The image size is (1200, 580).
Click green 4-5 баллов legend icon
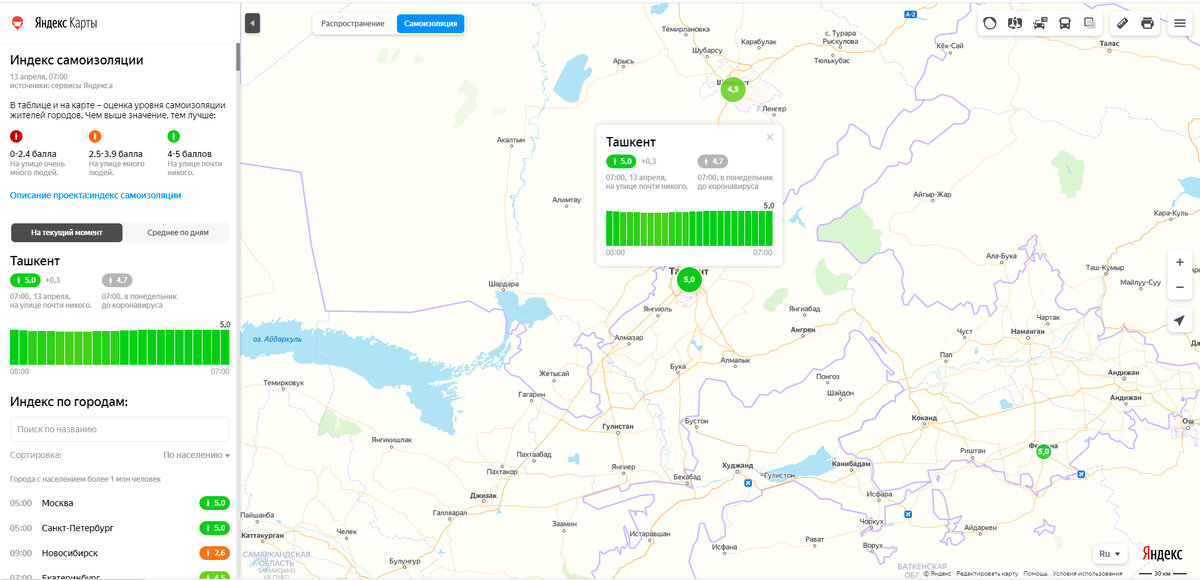[173, 136]
